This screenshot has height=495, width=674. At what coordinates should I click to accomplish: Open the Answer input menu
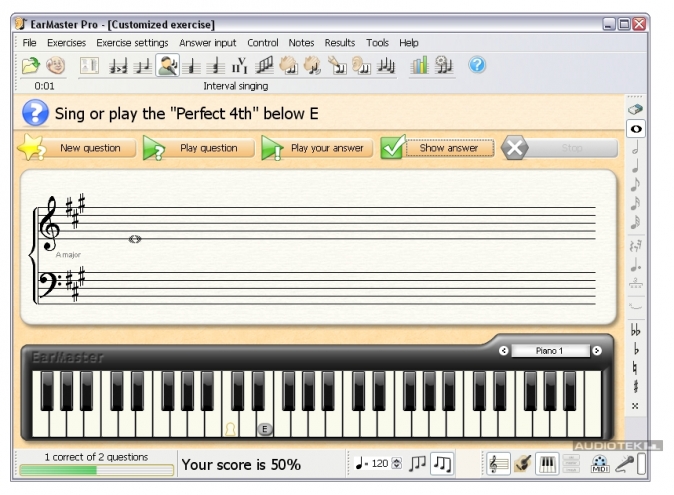click(x=208, y=43)
